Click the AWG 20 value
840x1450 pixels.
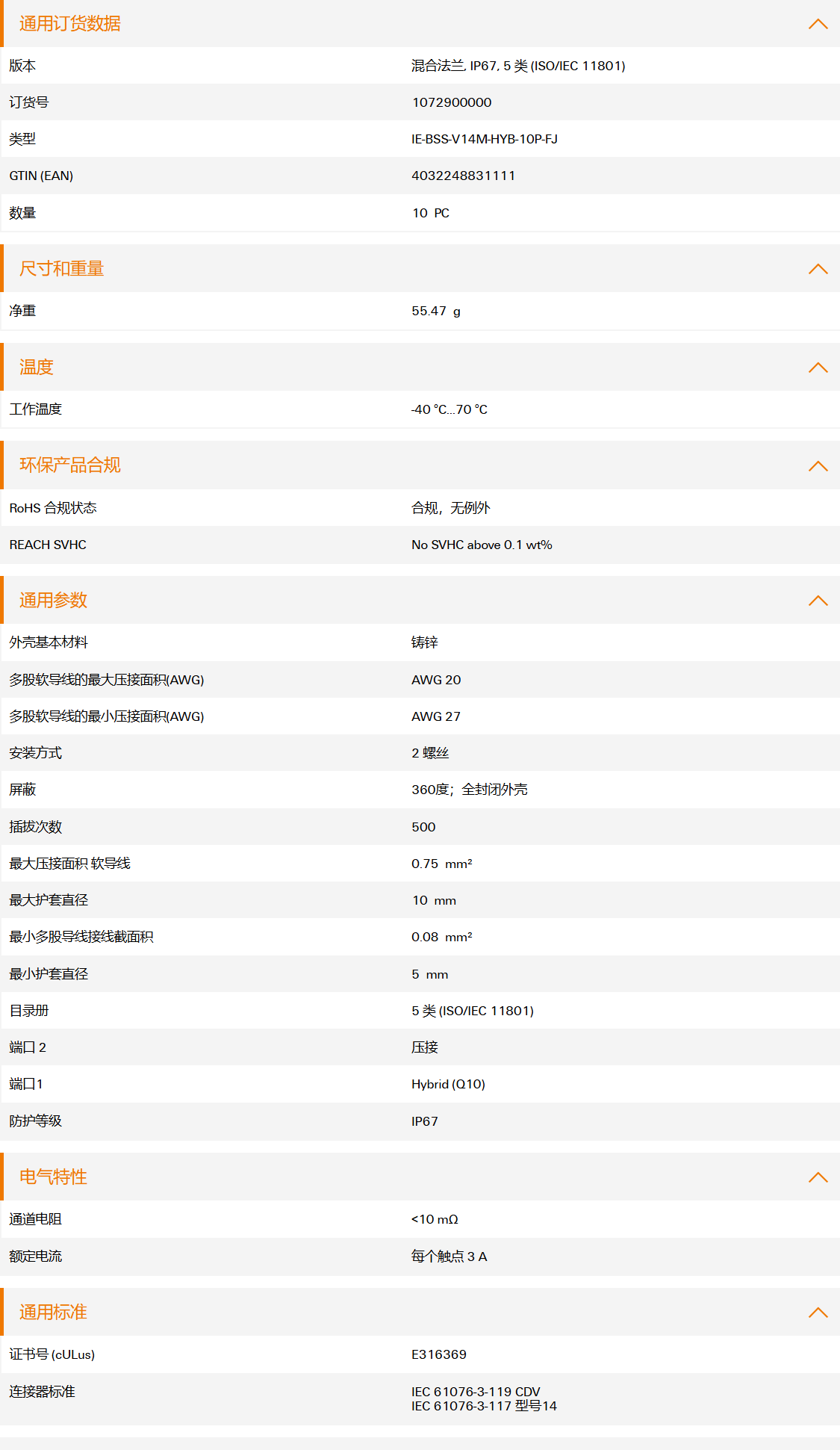click(x=436, y=680)
